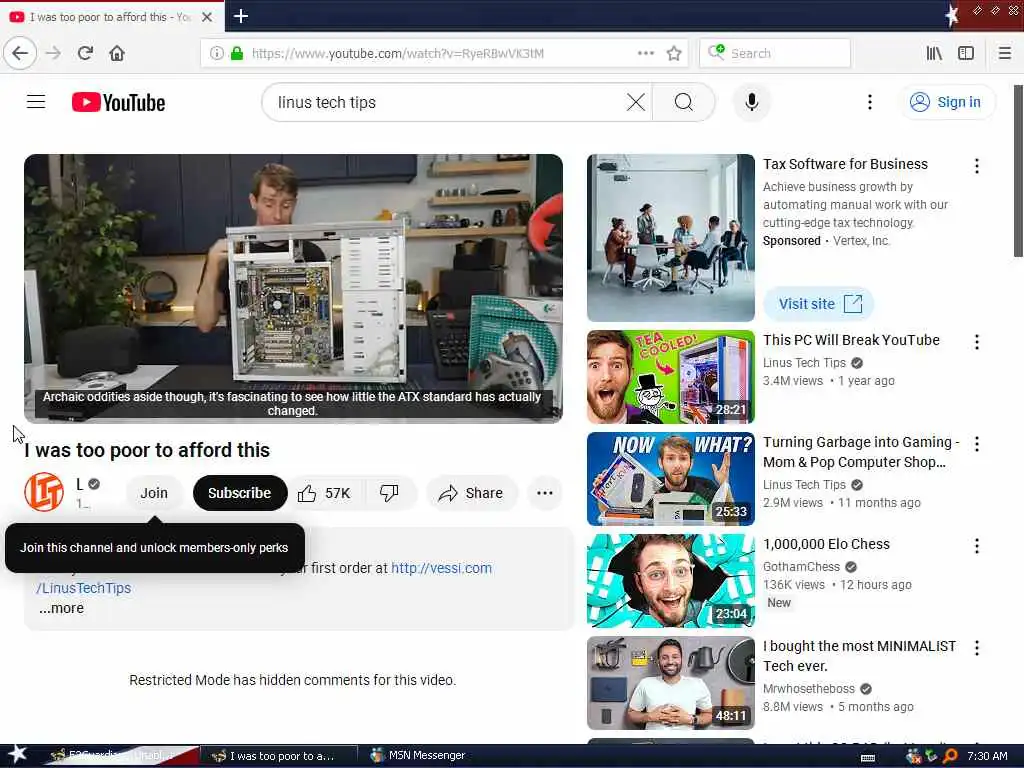Show site information icon in address bar
Screen dimensions: 1024x768
216,53
